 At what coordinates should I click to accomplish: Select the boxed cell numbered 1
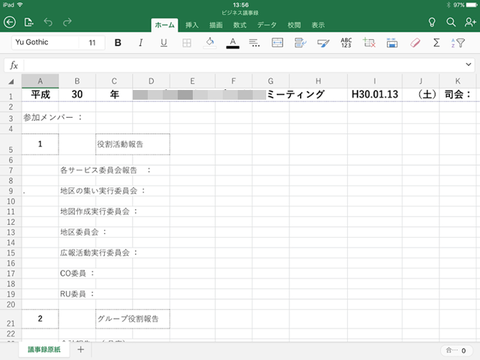coord(40,144)
